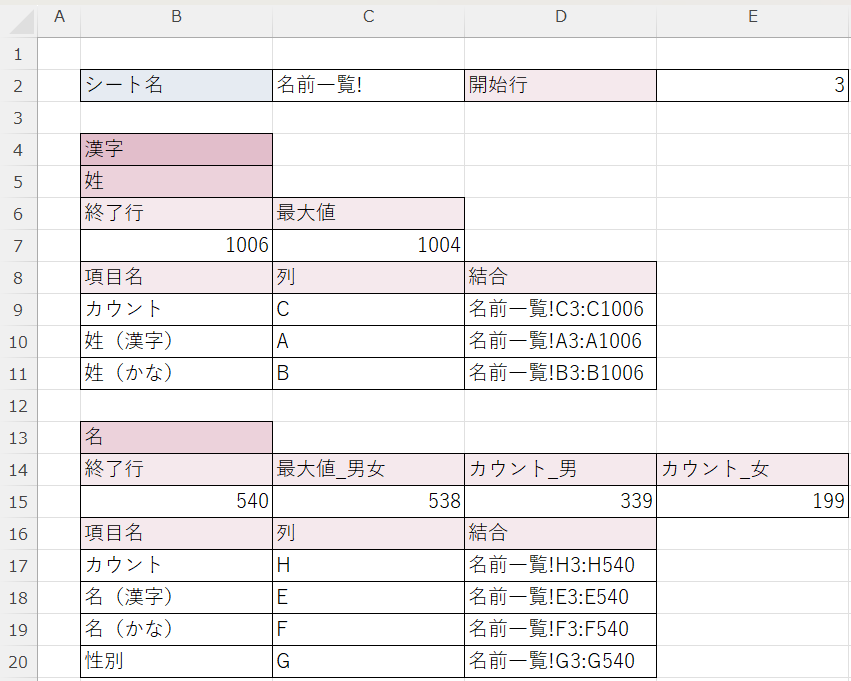Click row header 7
The width and height of the screenshot is (851, 681).
[x=18, y=245]
